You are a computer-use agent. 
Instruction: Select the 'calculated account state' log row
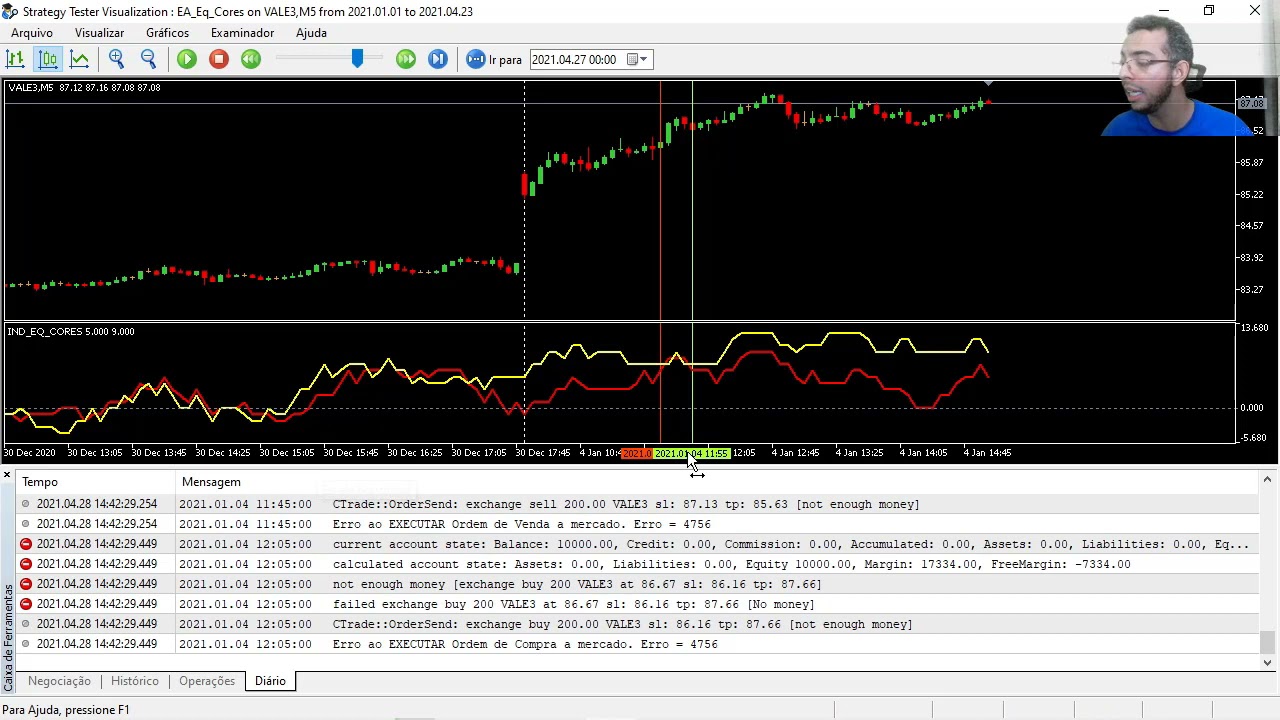pyautogui.click(x=638, y=564)
